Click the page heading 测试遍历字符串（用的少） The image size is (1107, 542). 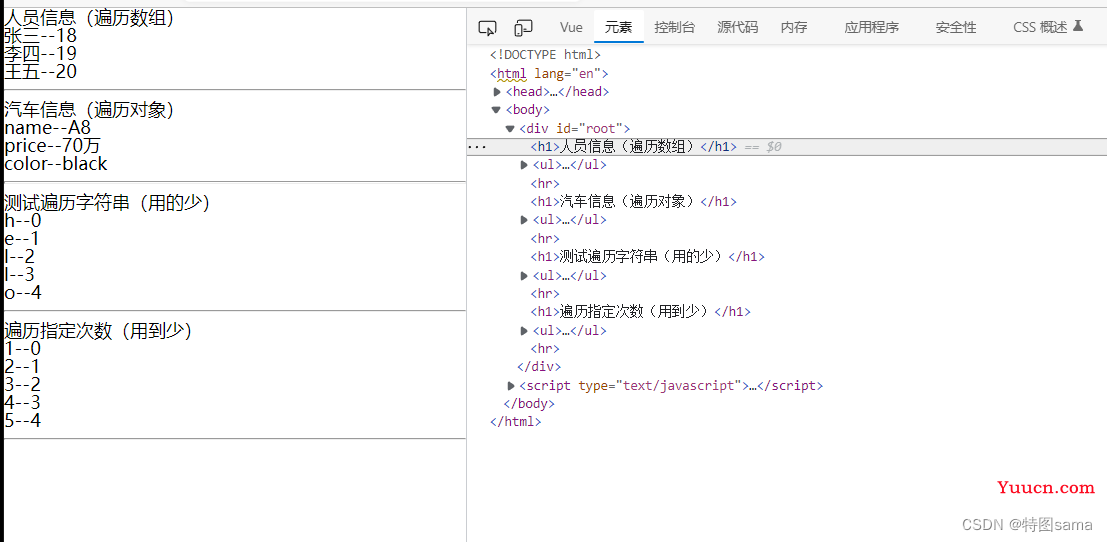click(107, 203)
